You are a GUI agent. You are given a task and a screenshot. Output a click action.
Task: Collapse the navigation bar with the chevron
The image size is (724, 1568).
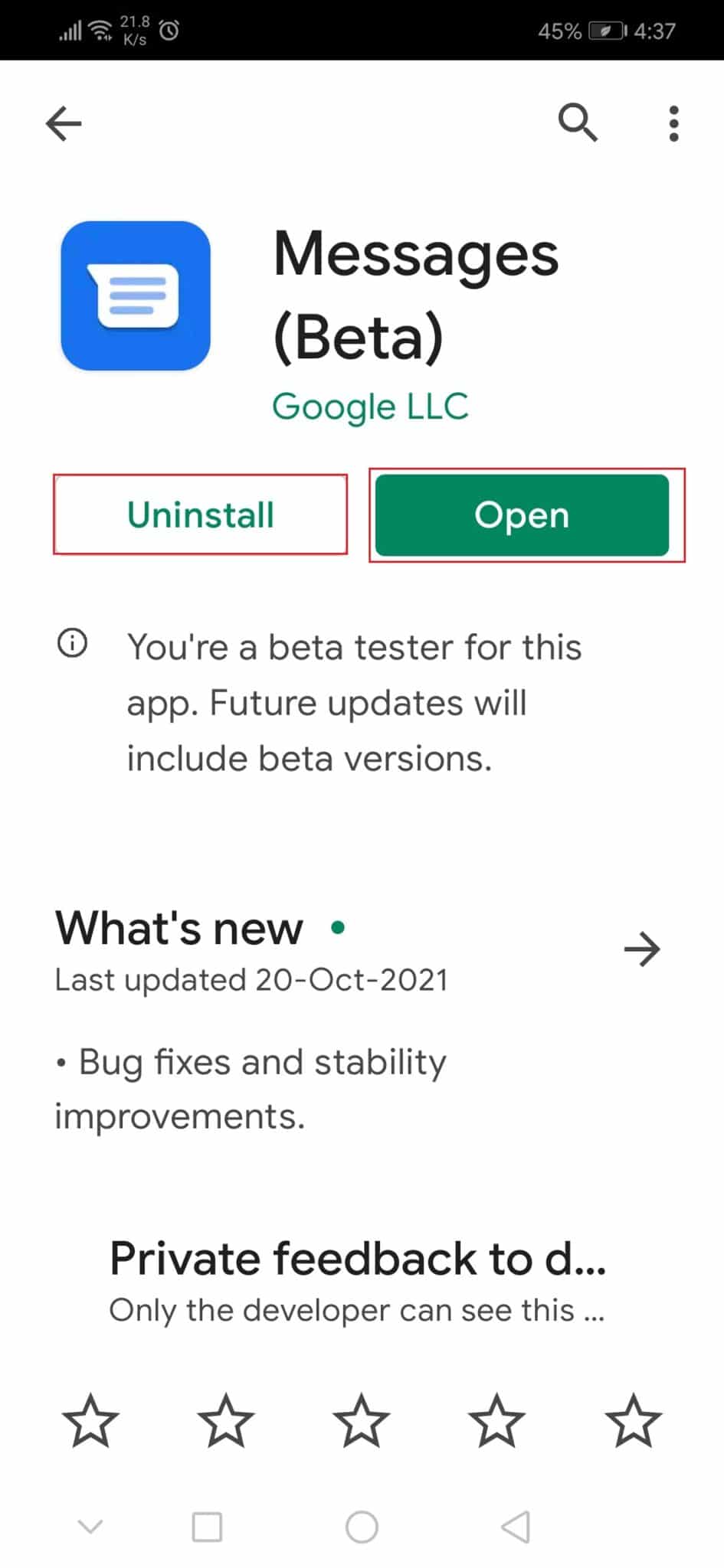(90, 1524)
